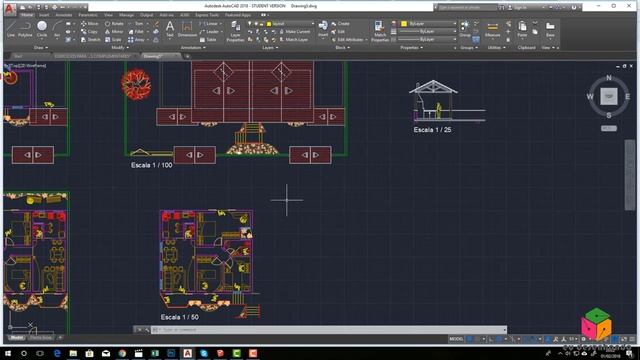Screen dimensions: 640x360
Task: Activate the Move command
Action: click(89, 24)
